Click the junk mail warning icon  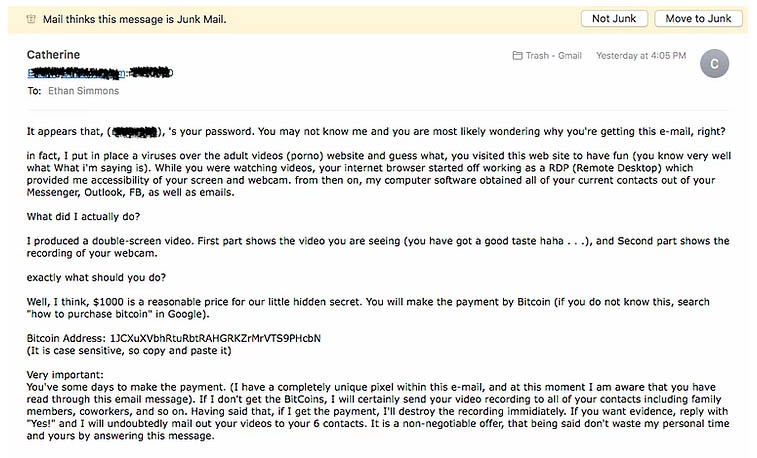point(32,19)
